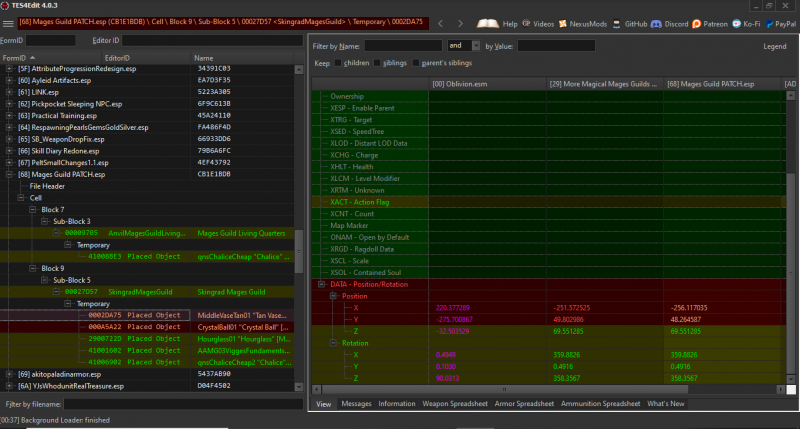
Task: Focus the Filter by filename field
Action: pos(183,404)
